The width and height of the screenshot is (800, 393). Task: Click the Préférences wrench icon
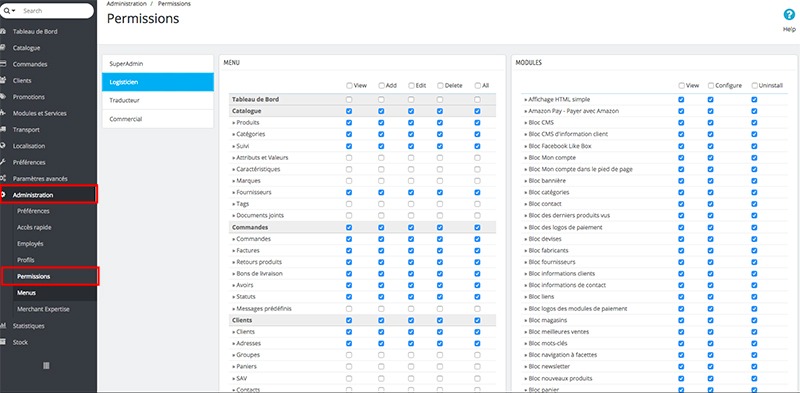pyautogui.click(x=3, y=162)
